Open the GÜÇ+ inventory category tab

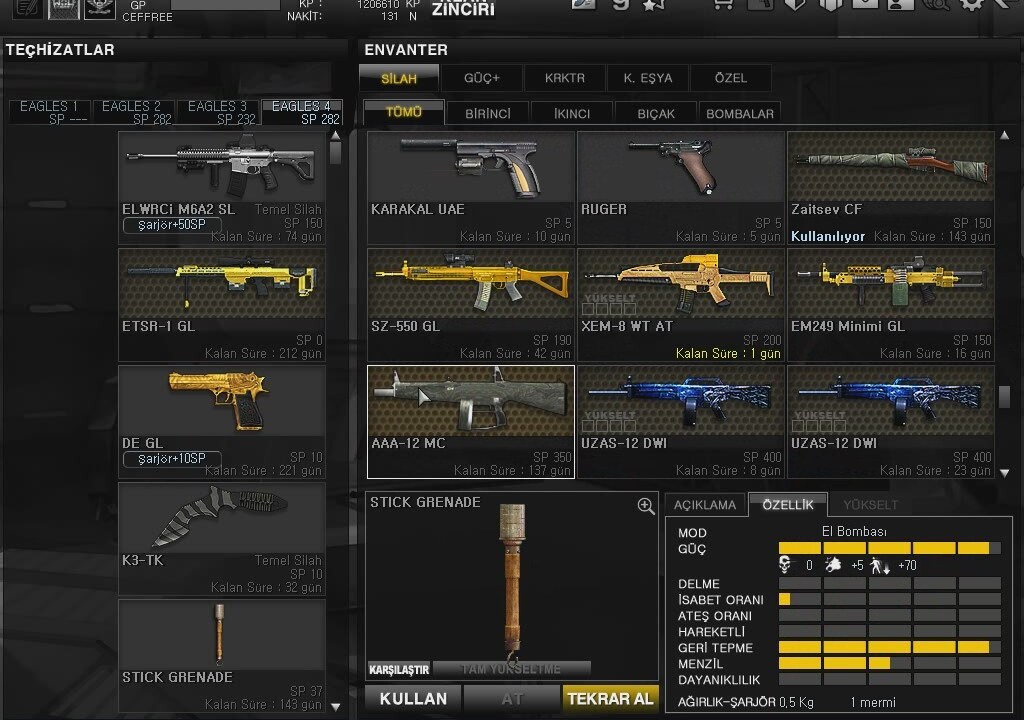click(482, 78)
